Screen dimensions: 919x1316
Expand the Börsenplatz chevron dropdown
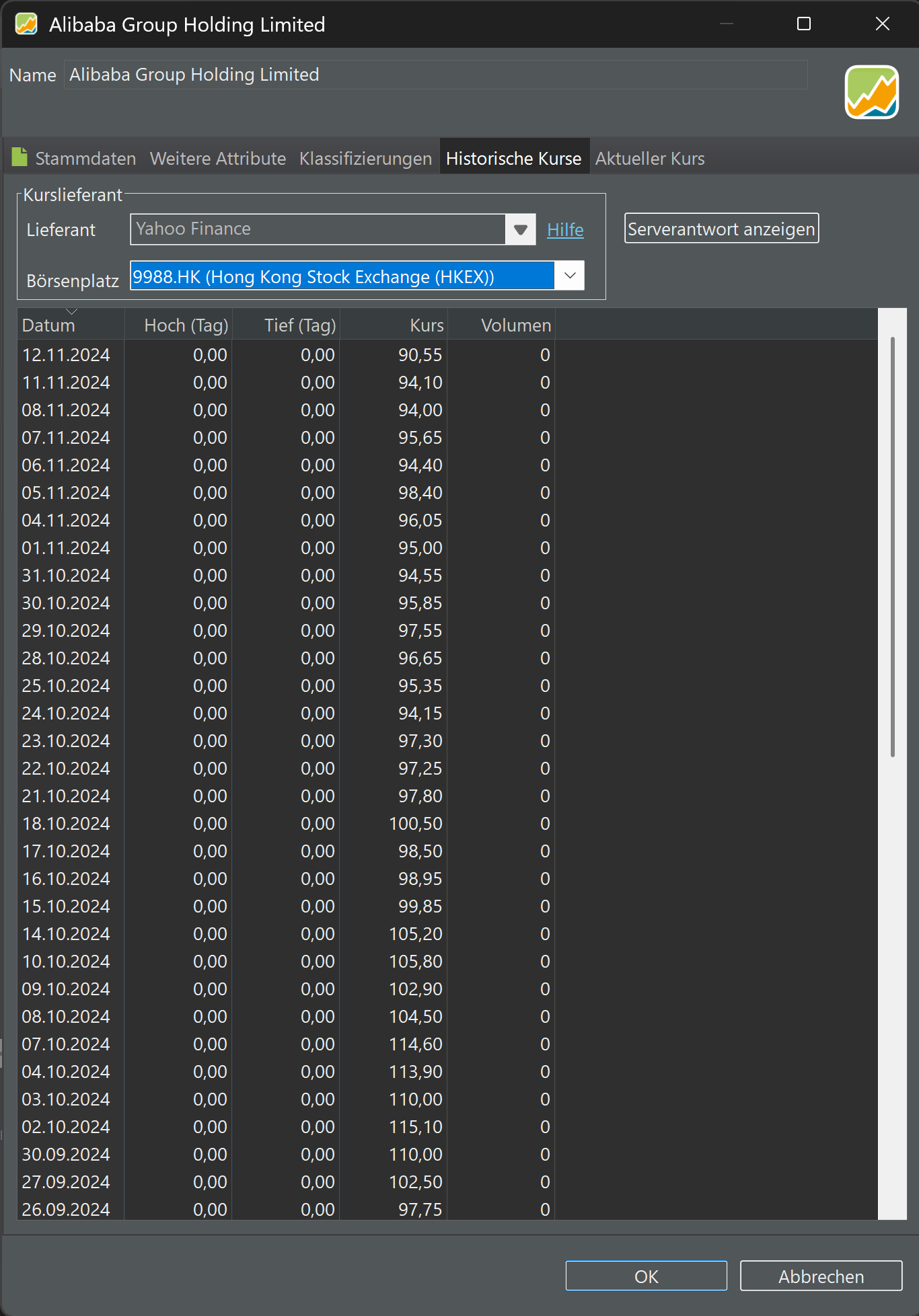569,276
